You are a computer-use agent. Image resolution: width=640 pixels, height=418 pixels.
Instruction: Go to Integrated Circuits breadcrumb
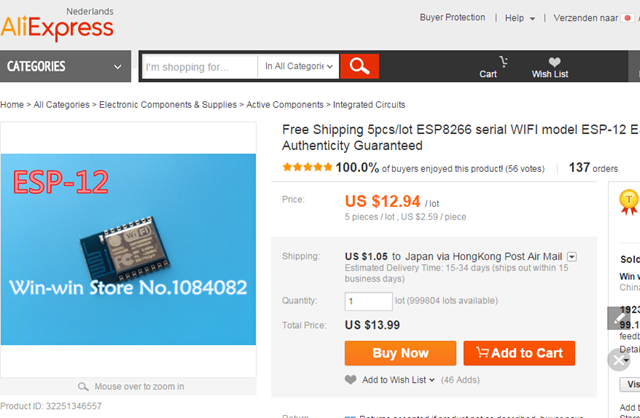(x=369, y=105)
